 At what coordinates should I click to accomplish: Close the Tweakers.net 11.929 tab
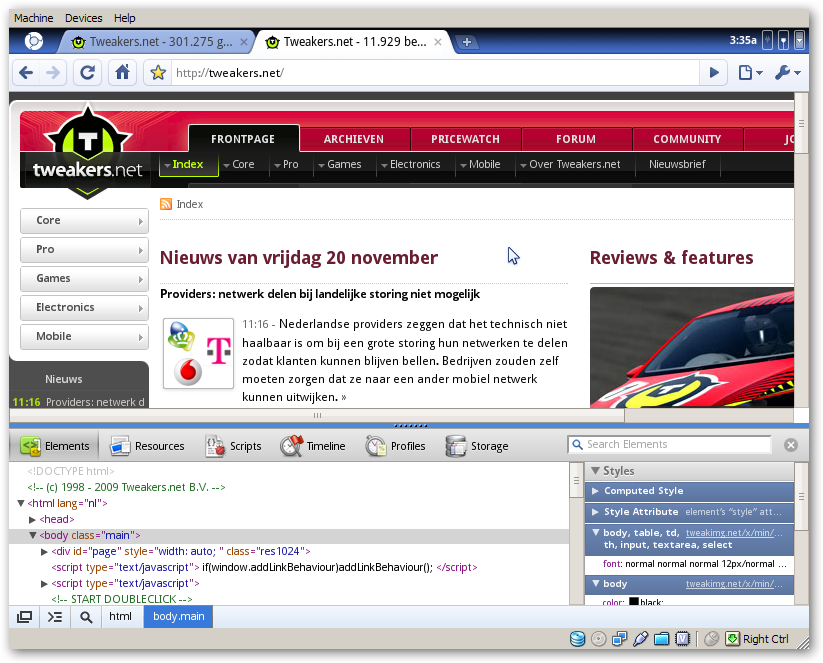(438, 42)
